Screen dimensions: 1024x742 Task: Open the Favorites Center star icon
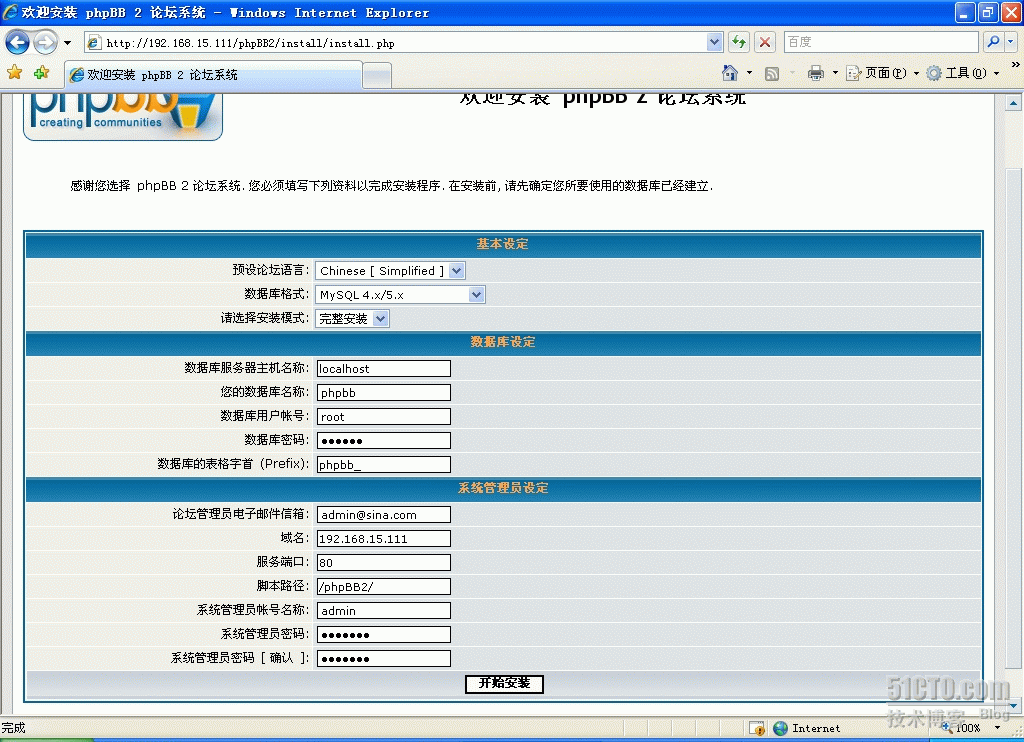(x=14, y=73)
